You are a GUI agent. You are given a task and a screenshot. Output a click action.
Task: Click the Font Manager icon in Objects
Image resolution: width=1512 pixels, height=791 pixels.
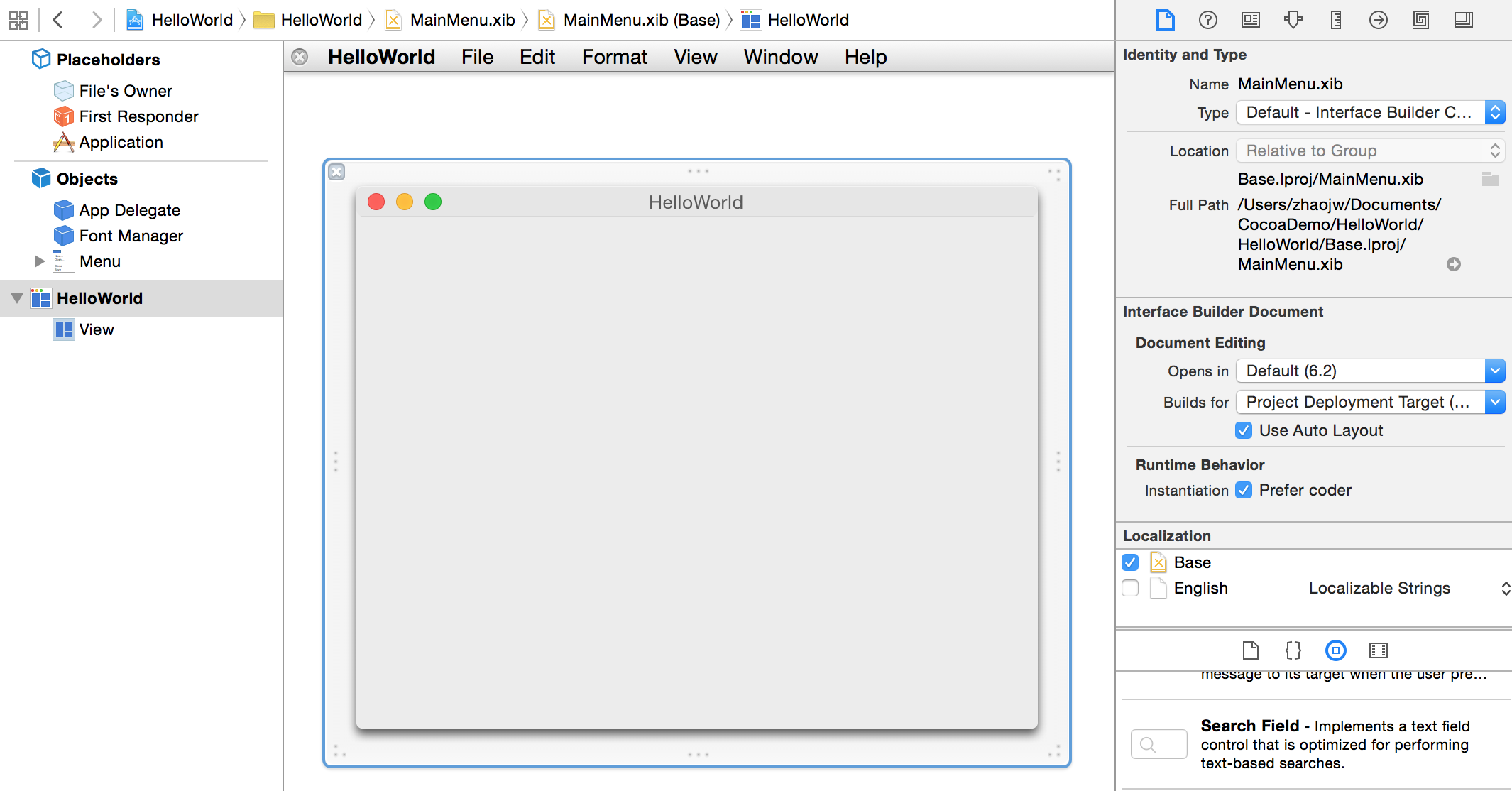63,236
